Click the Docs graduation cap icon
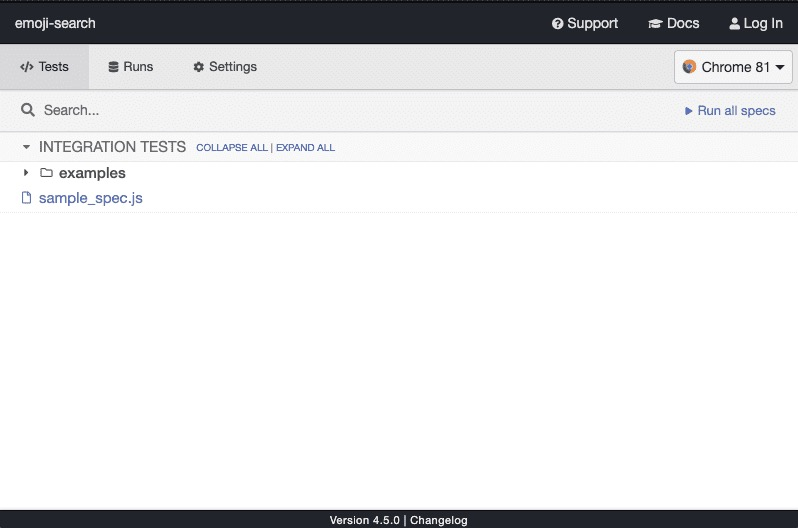 click(x=655, y=24)
